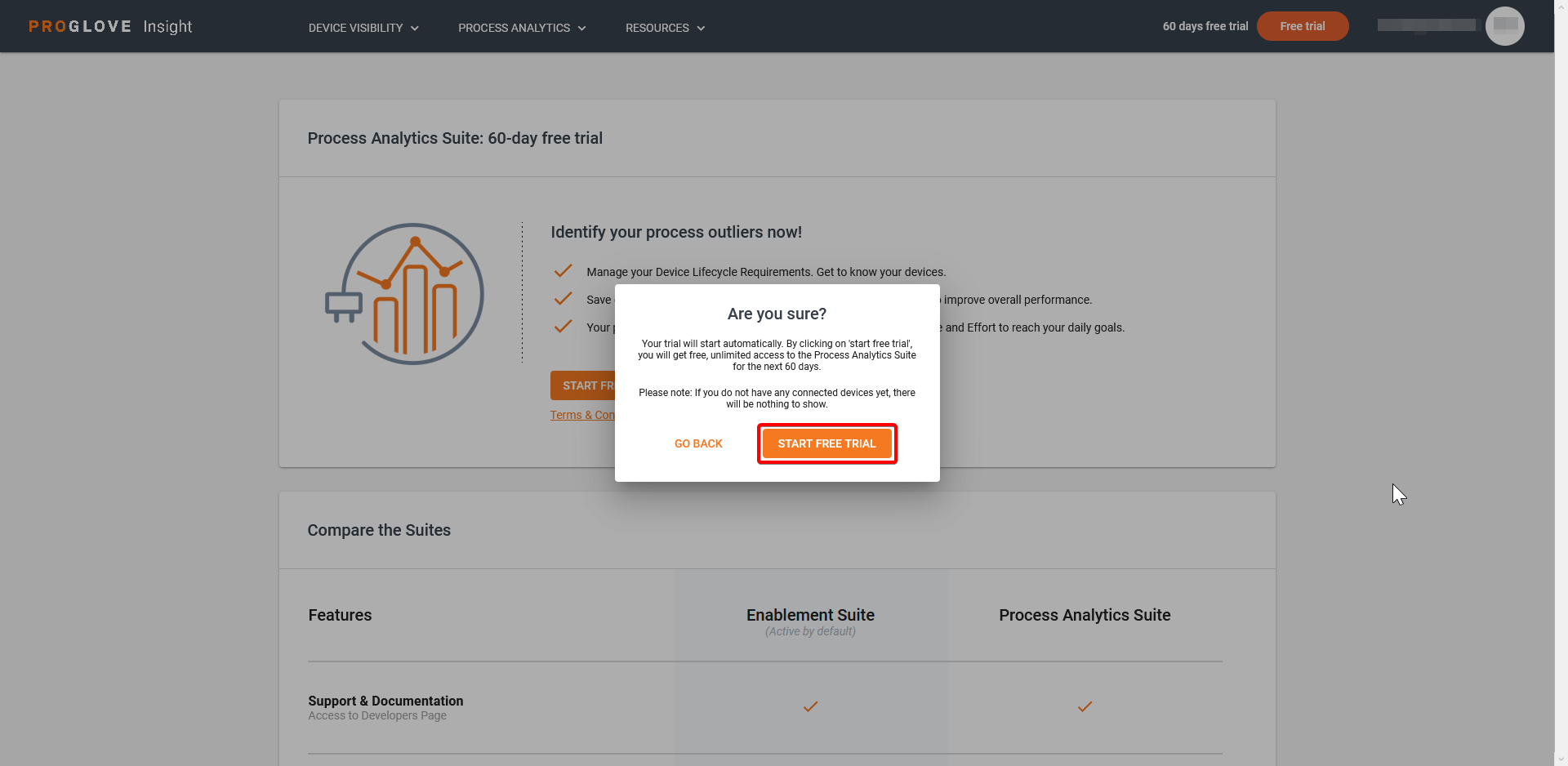Click checkmark next to the Save line
1568x766 pixels.
(563, 299)
